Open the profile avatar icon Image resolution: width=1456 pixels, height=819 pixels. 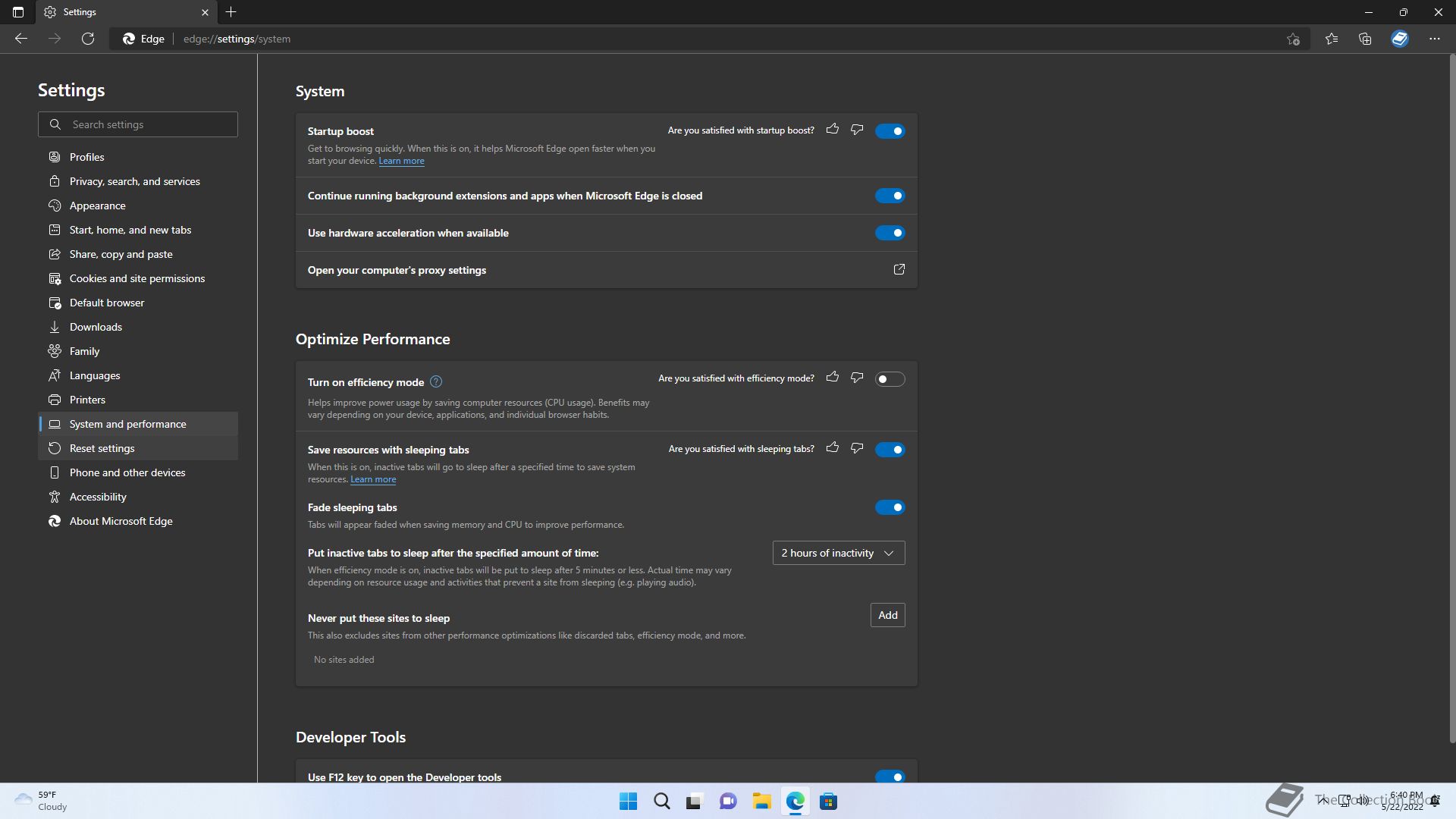1400,39
